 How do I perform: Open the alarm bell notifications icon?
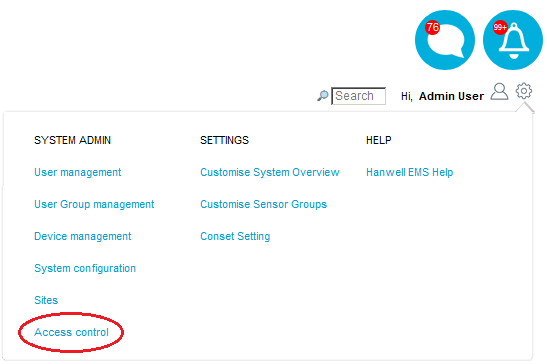pyautogui.click(x=513, y=40)
